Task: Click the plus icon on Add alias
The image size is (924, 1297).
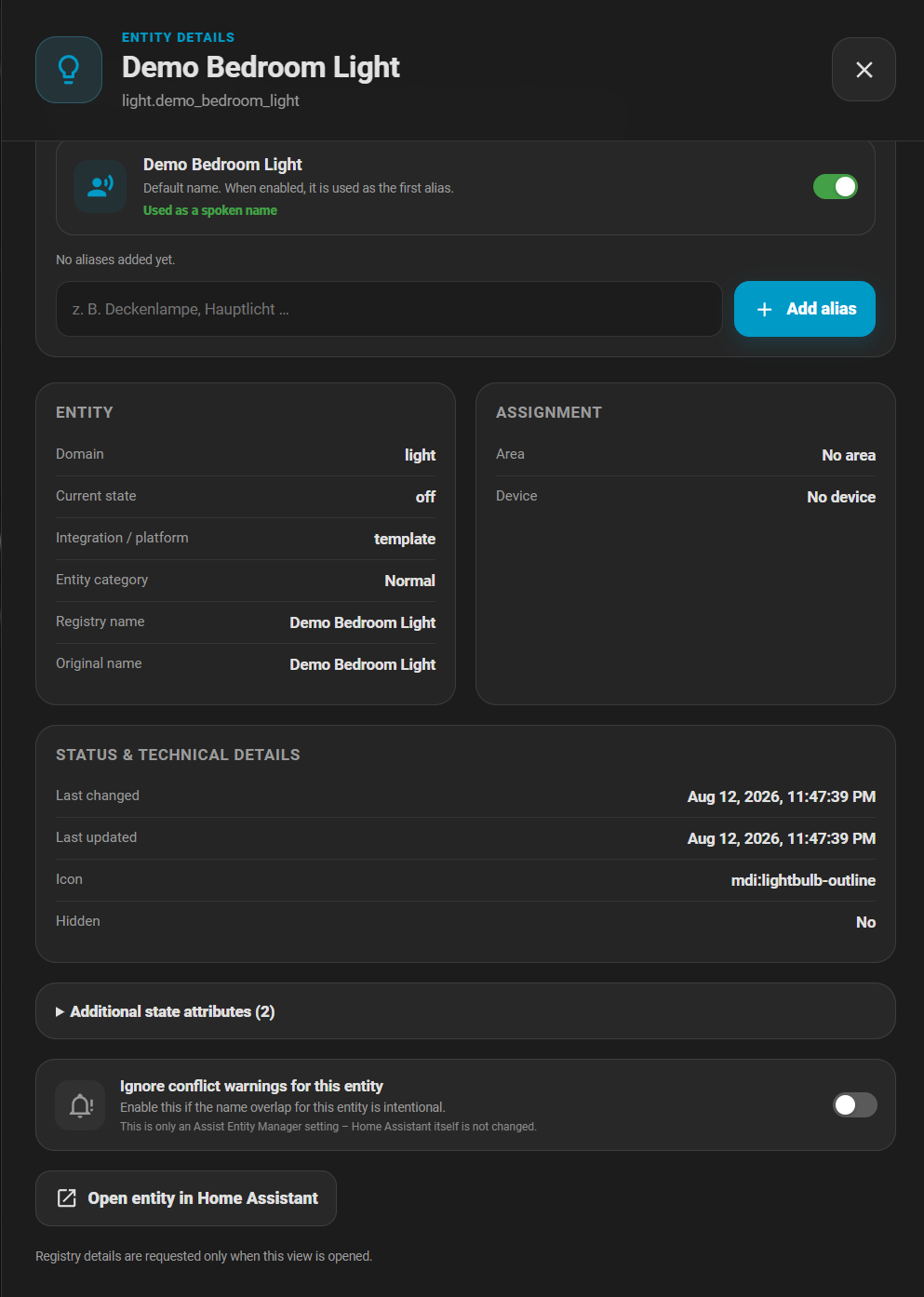Action: (764, 309)
